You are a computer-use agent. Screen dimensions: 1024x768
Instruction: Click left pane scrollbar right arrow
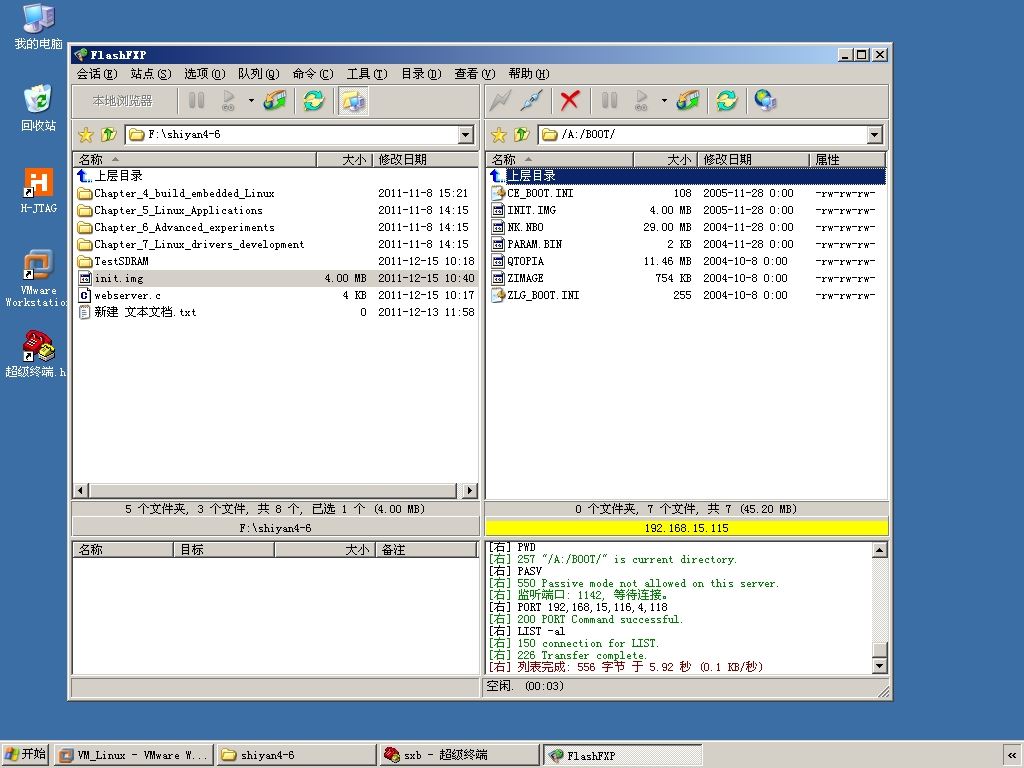470,490
